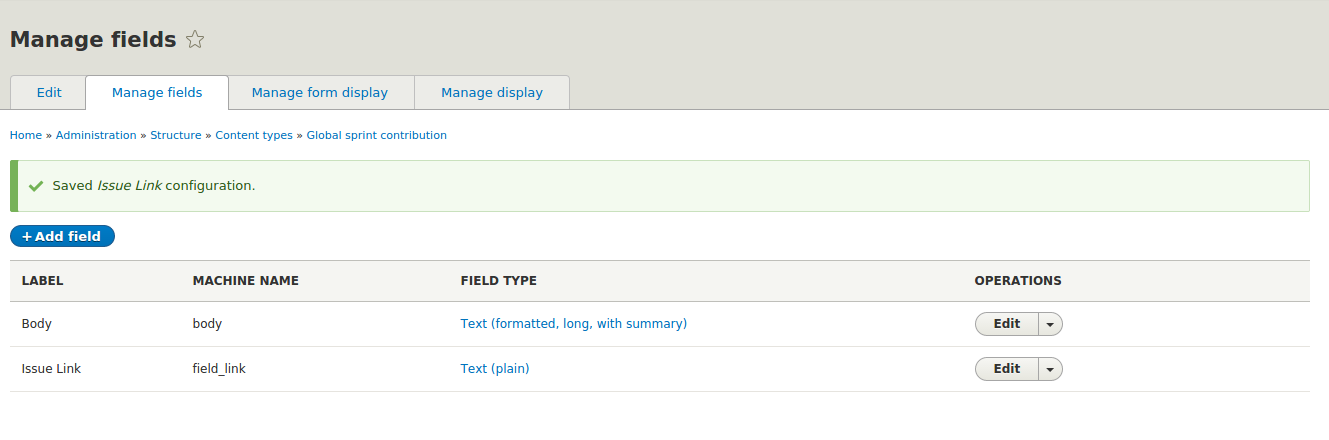Follow the Home breadcrumb link
Viewport: 1329px width, 440px height.
tap(26, 135)
